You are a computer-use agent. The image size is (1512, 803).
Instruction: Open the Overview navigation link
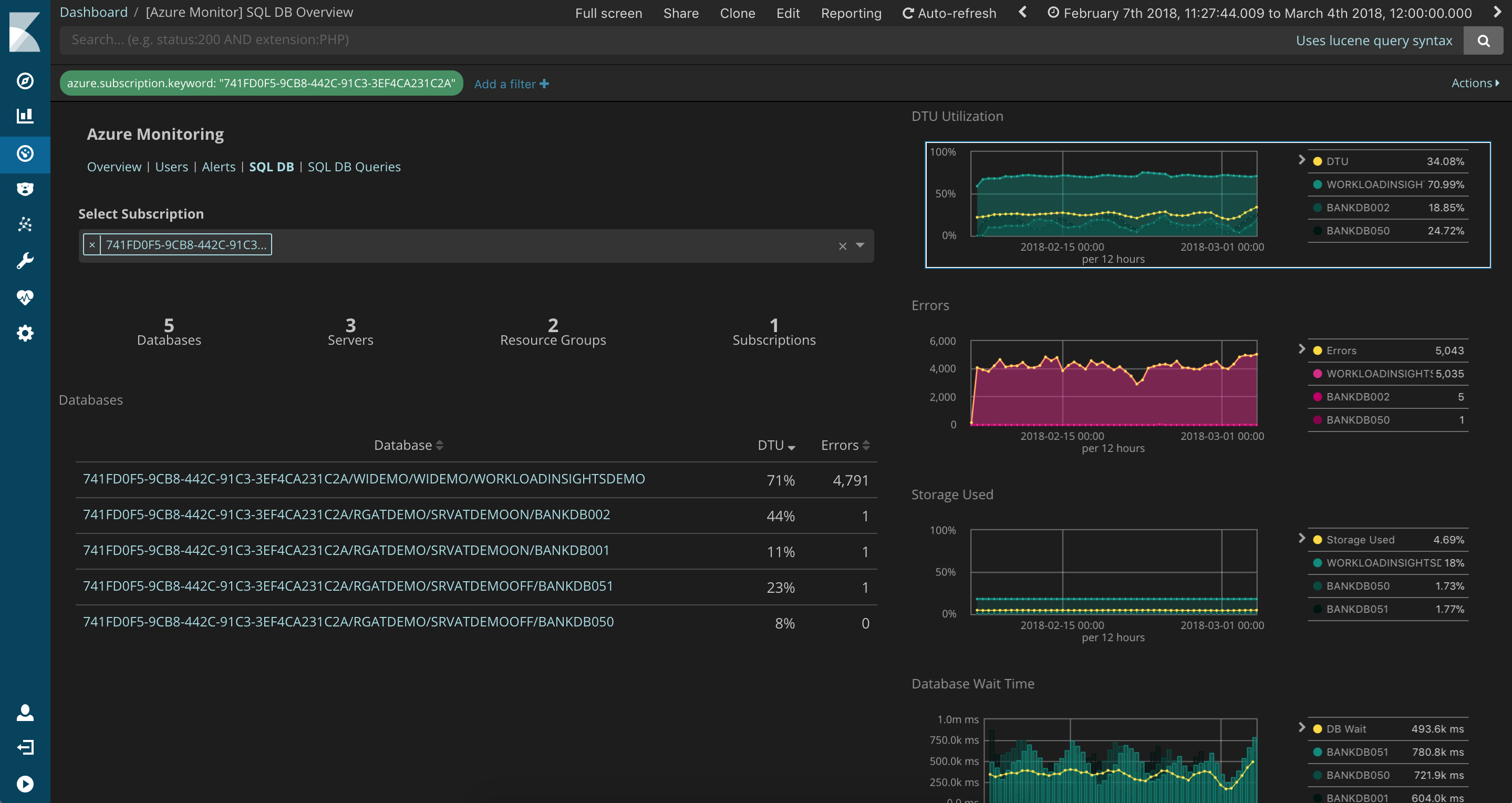coord(114,167)
